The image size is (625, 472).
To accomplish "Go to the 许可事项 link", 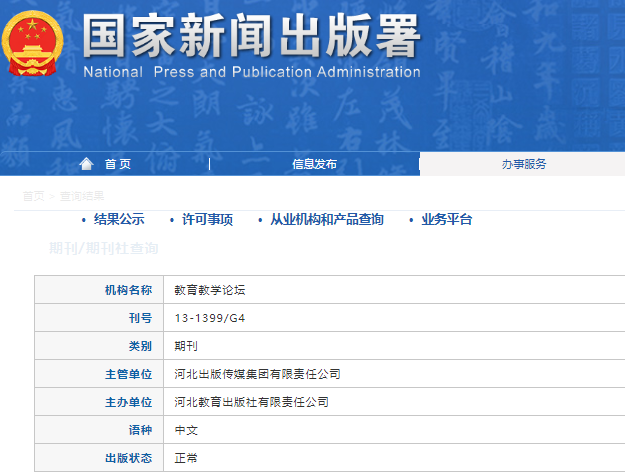I will (207, 220).
